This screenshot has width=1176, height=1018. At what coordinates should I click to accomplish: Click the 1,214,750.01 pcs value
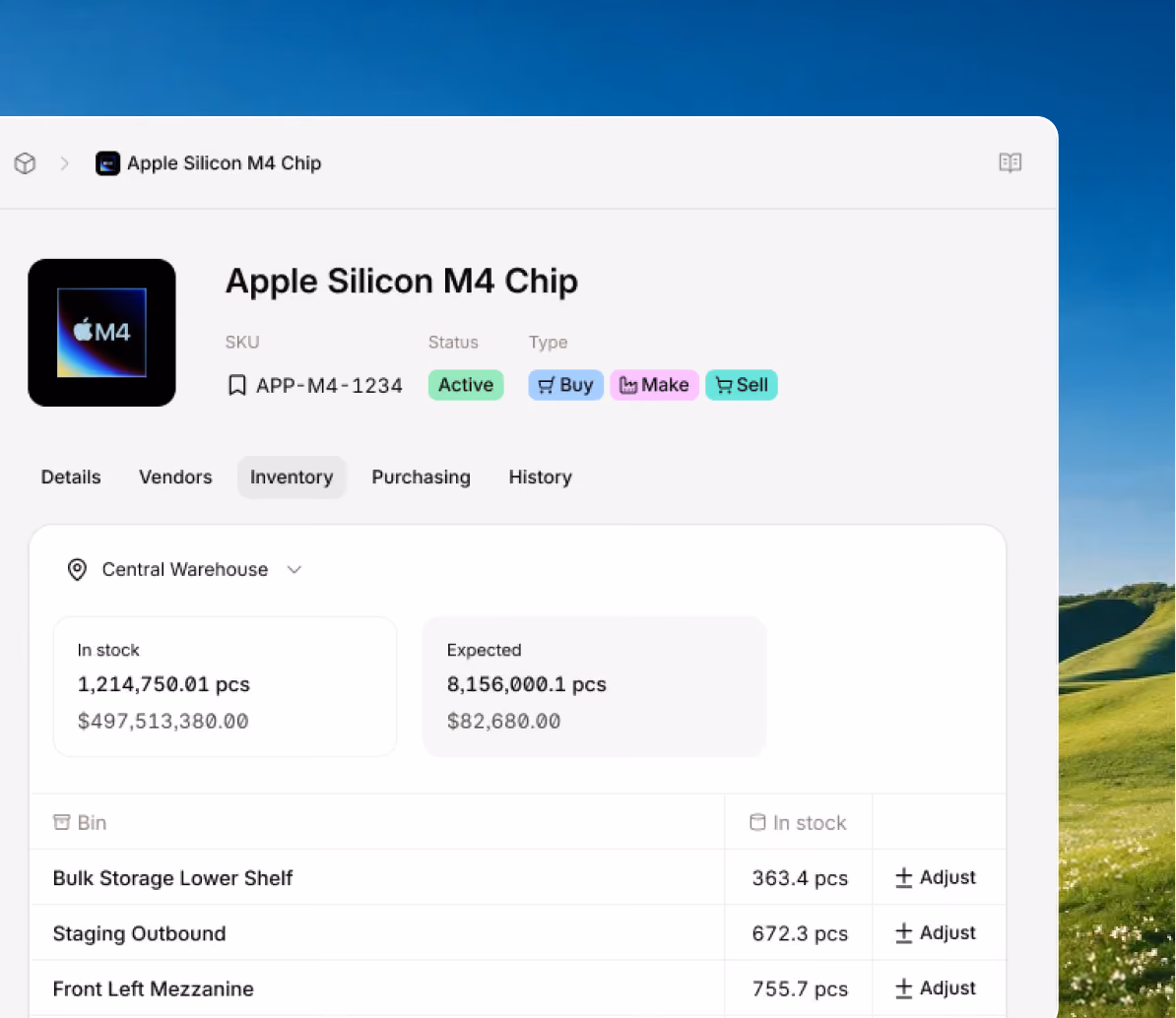[163, 684]
